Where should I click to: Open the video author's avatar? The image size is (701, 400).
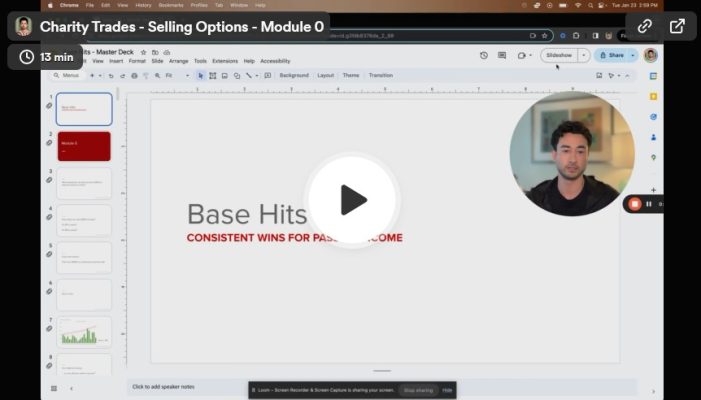23,26
